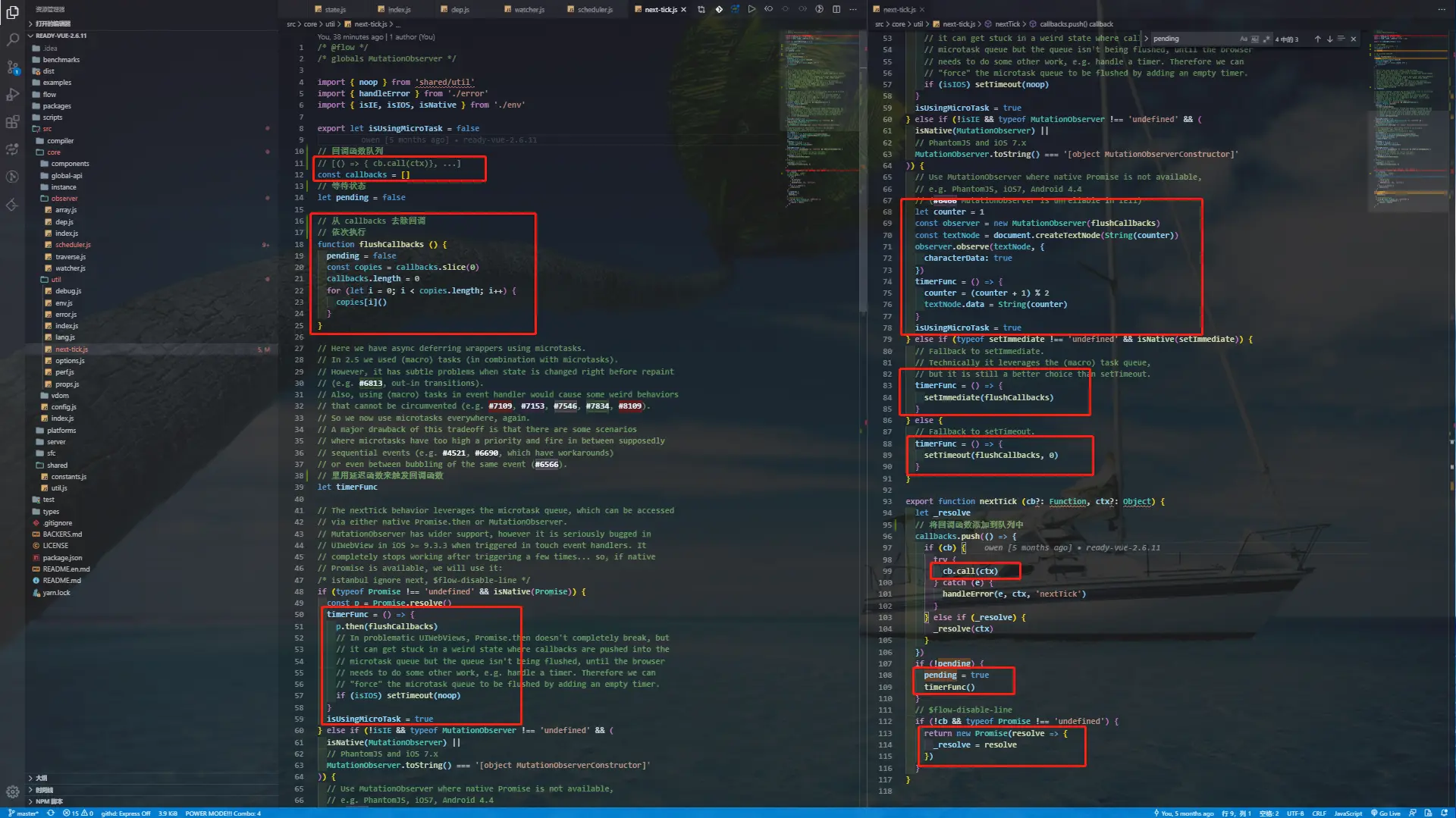Change the JavaScript language mode in status bar
This screenshot has width=1456, height=818.
tap(1348, 813)
